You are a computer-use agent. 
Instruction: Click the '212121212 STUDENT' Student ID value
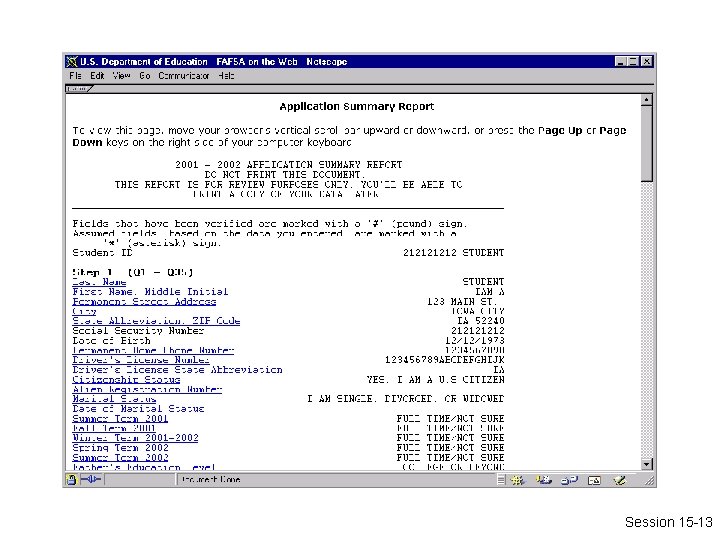pyautogui.click(x=454, y=253)
